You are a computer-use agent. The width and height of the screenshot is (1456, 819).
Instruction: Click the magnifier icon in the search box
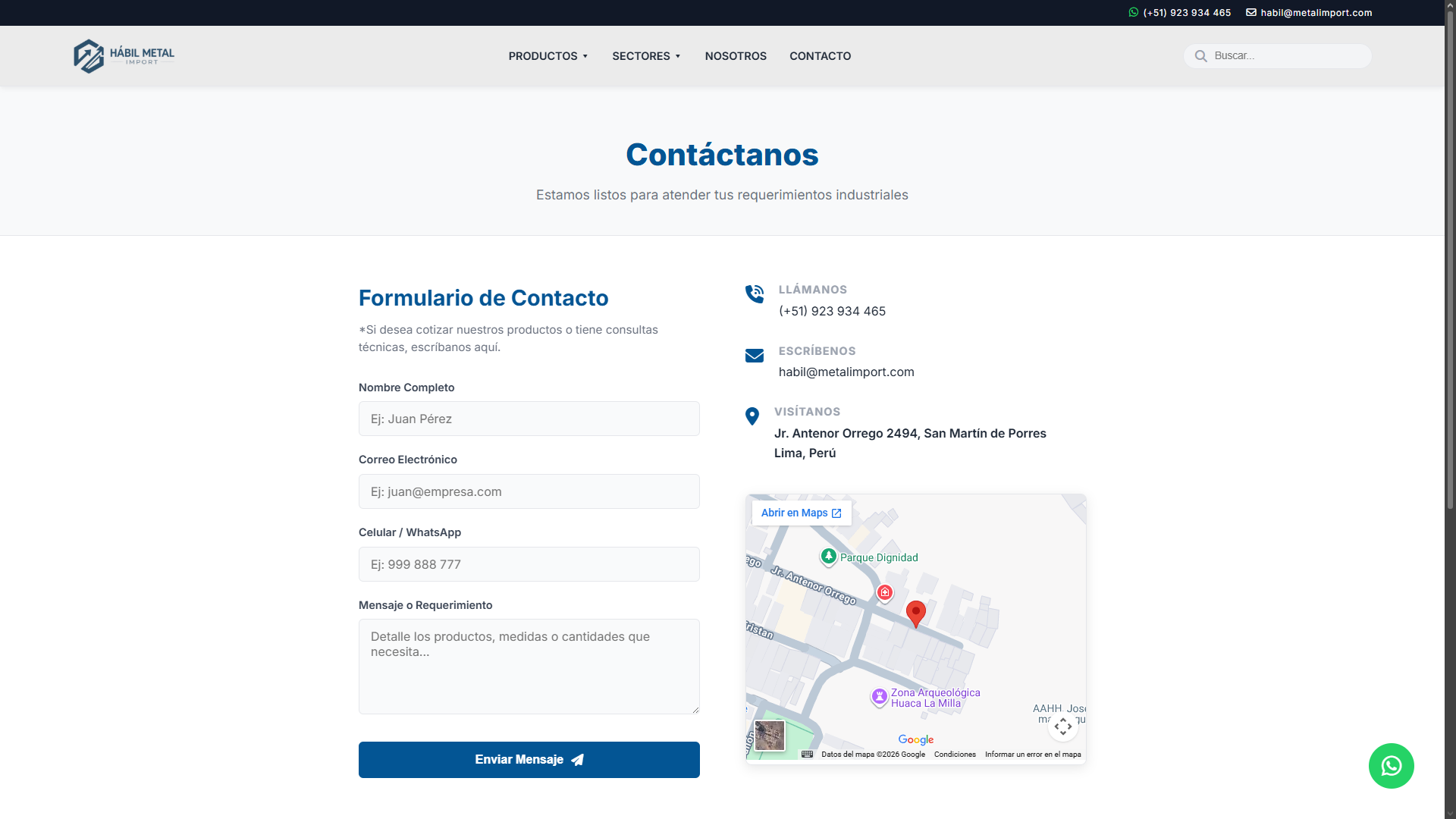tap(1200, 55)
